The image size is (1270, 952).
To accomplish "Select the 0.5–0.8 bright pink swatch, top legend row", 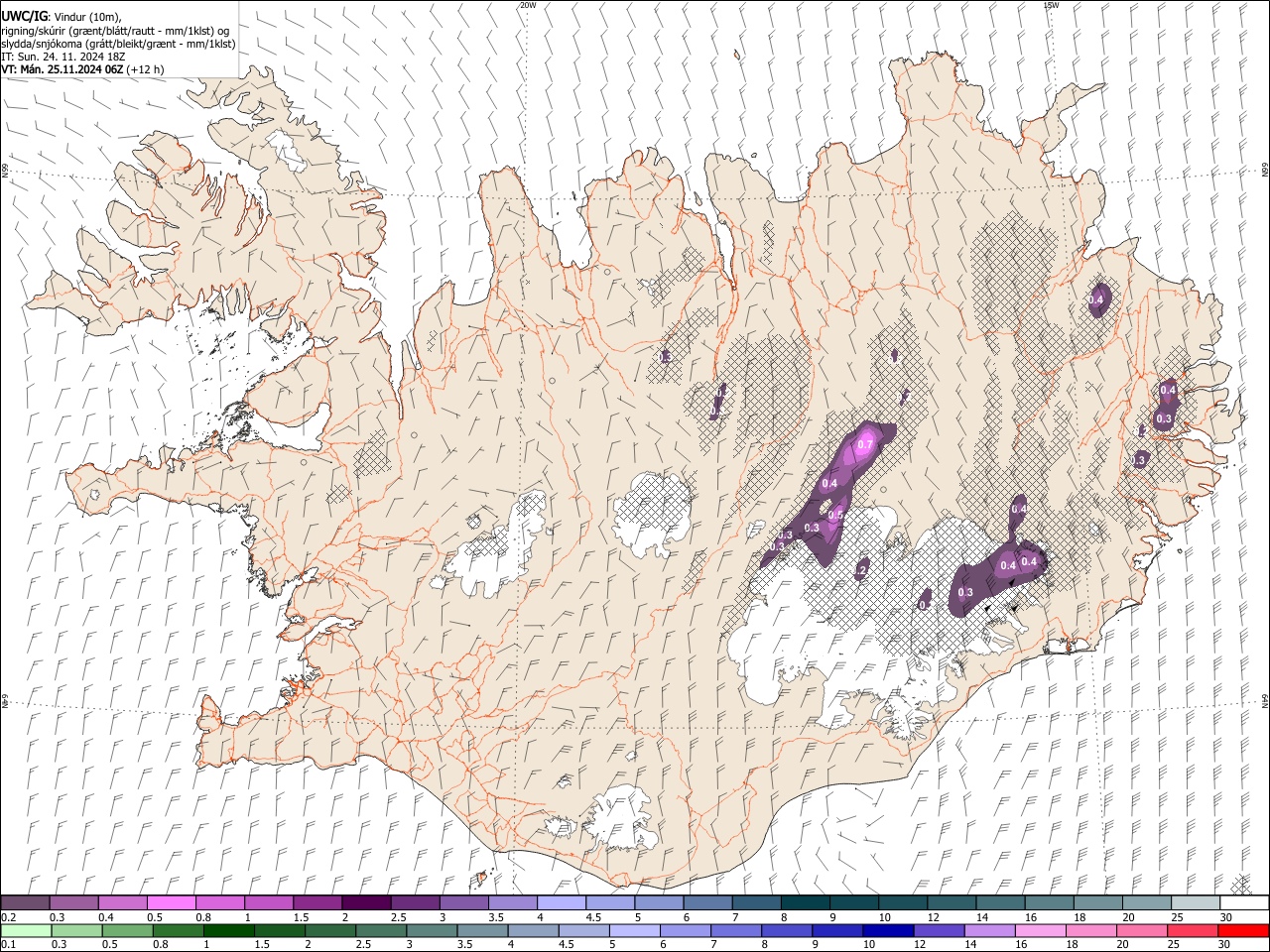I will pyautogui.click(x=171, y=903).
